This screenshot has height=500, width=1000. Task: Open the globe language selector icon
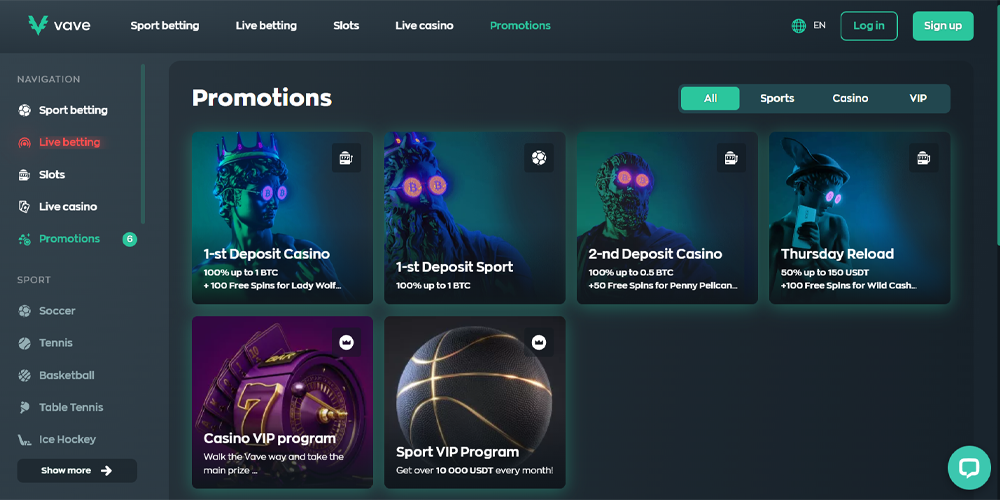[x=798, y=26]
